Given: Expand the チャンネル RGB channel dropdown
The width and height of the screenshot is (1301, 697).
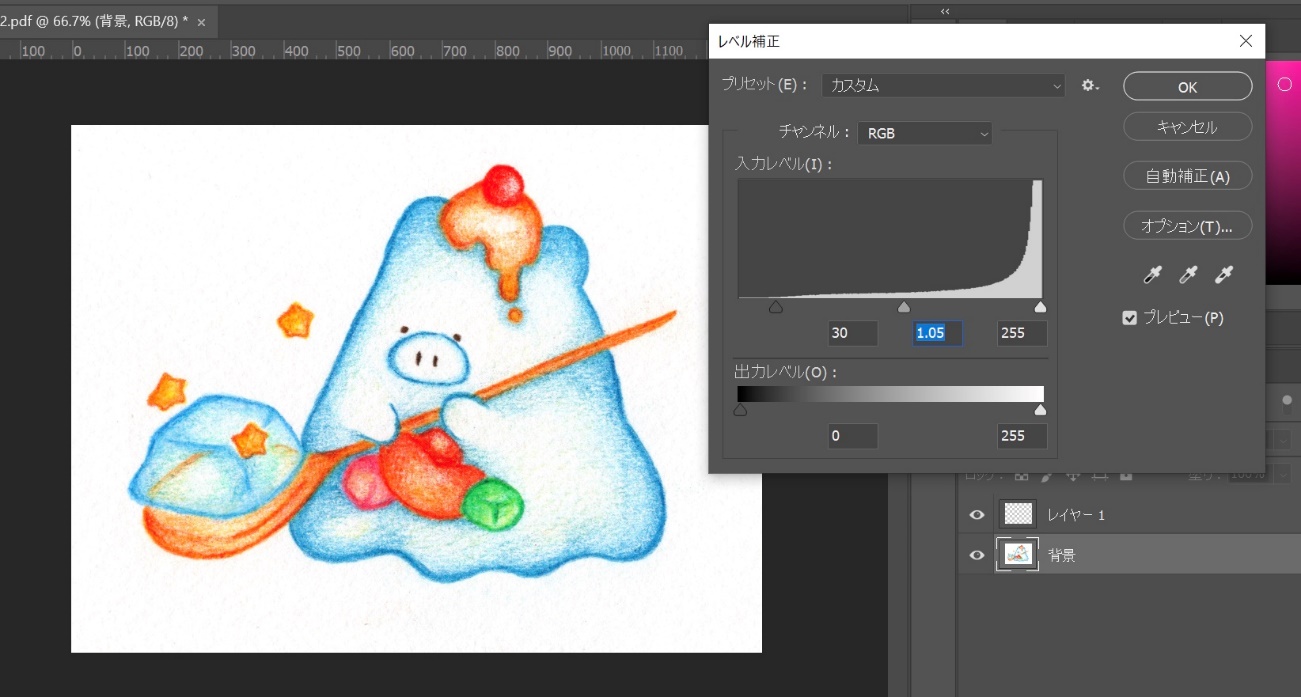Looking at the screenshot, I should [x=925, y=133].
